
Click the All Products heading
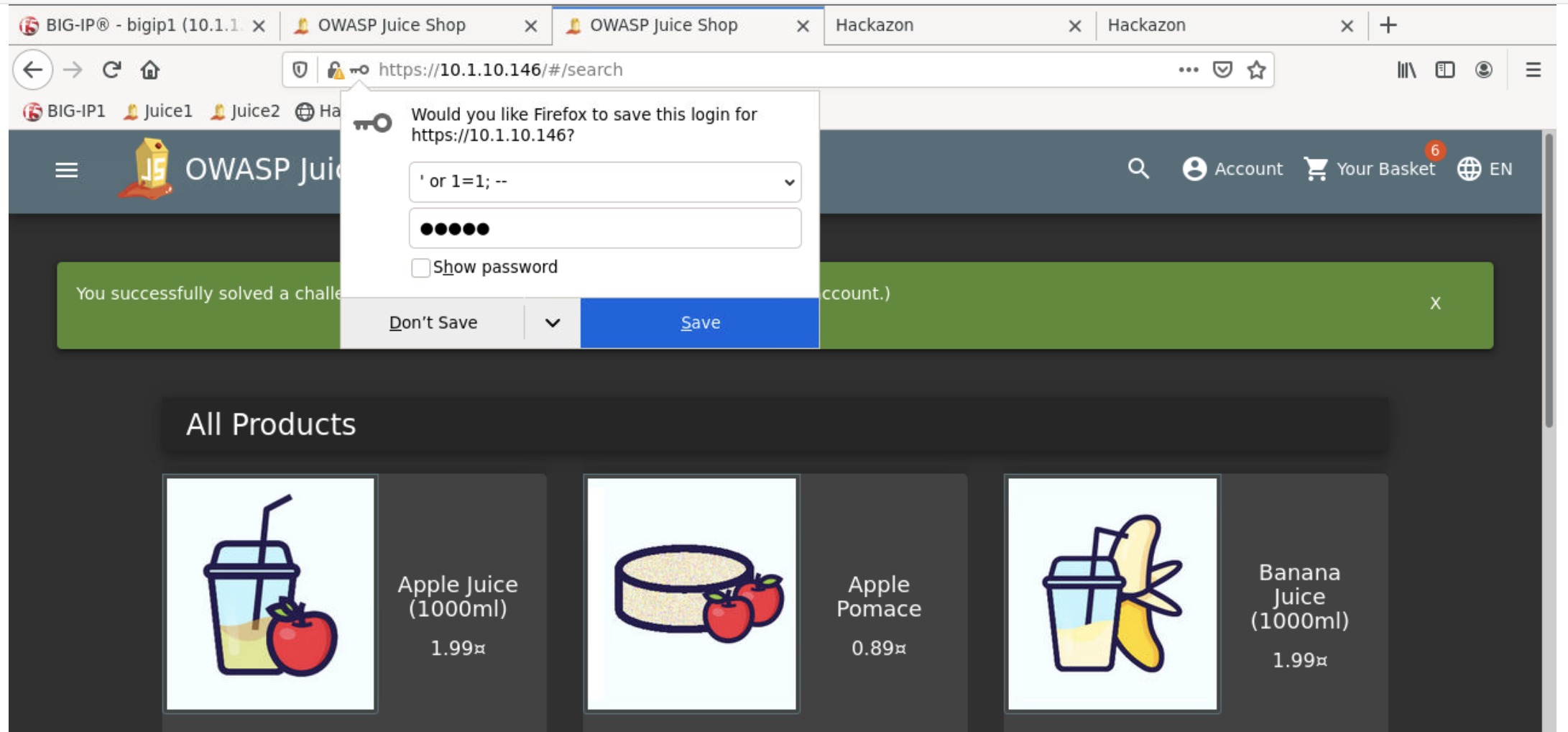click(x=271, y=424)
